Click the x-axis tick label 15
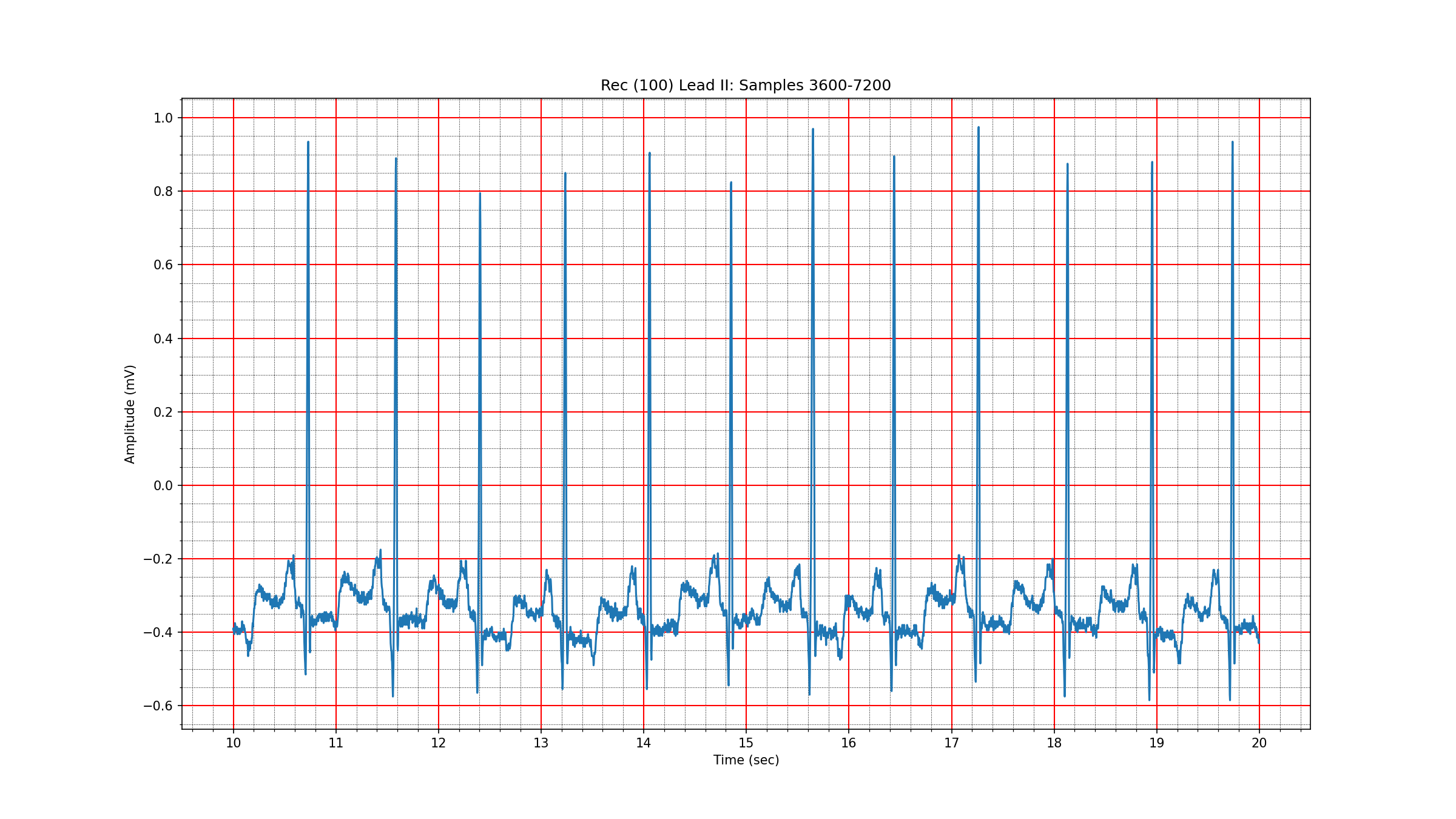The width and height of the screenshot is (1456, 819). coord(746,743)
